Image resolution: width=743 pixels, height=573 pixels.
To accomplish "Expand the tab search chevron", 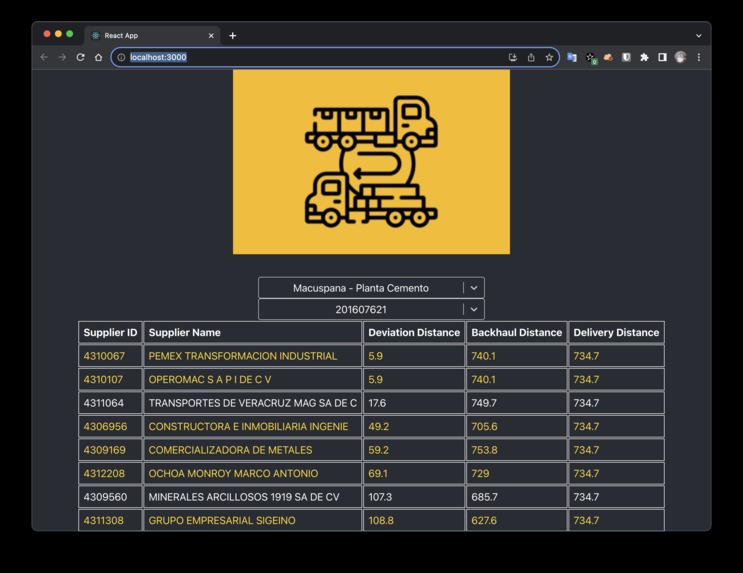I will [x=698, y=36].
